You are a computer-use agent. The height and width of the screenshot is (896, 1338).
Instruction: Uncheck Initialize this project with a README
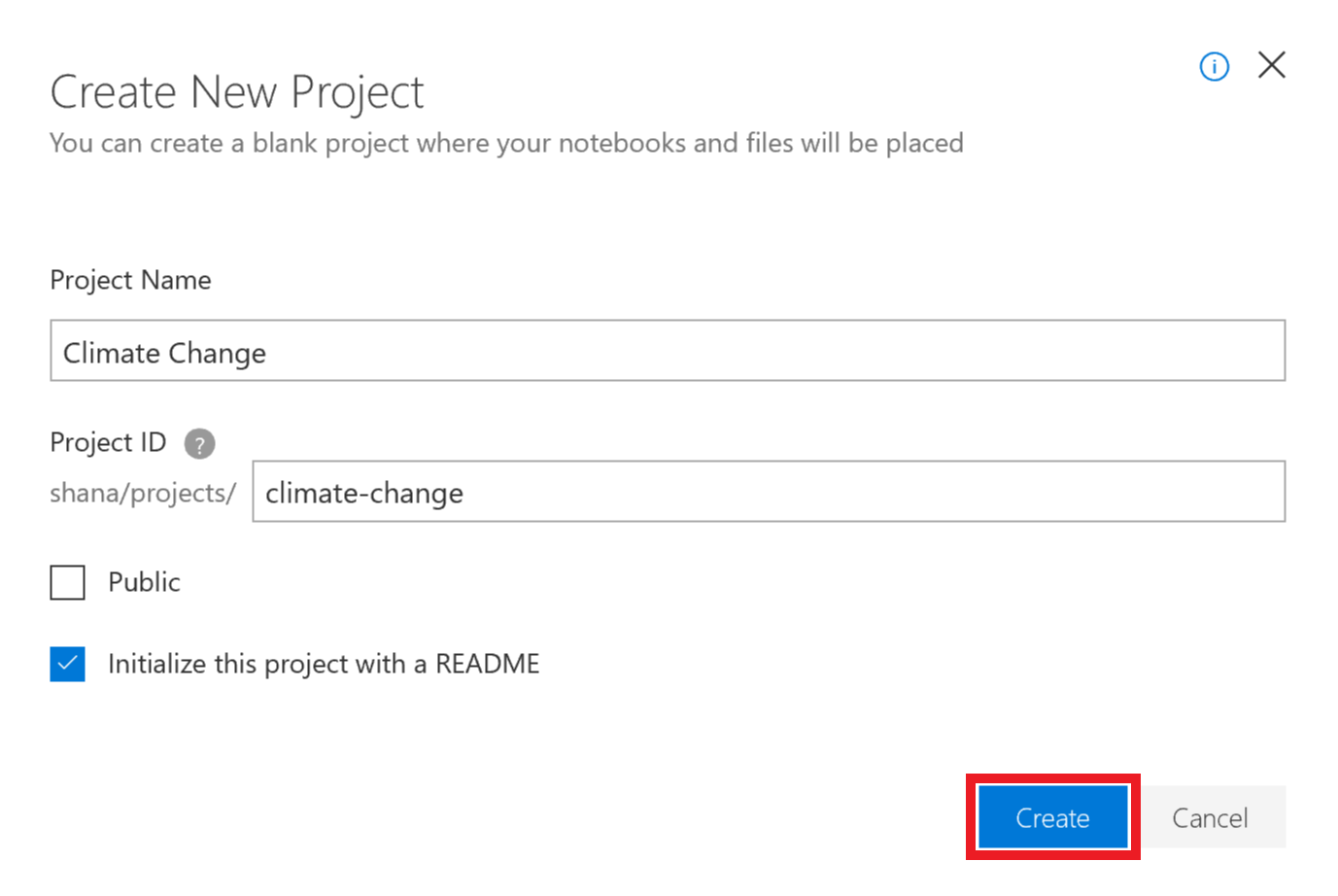click(68, 665)
